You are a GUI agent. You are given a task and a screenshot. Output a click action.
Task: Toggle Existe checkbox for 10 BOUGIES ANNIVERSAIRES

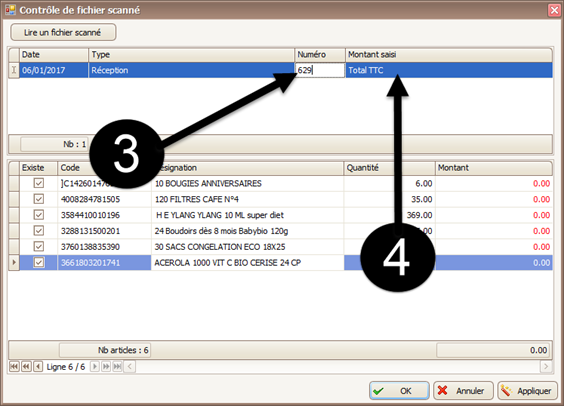pyautogui.click(x=39, y=183)
